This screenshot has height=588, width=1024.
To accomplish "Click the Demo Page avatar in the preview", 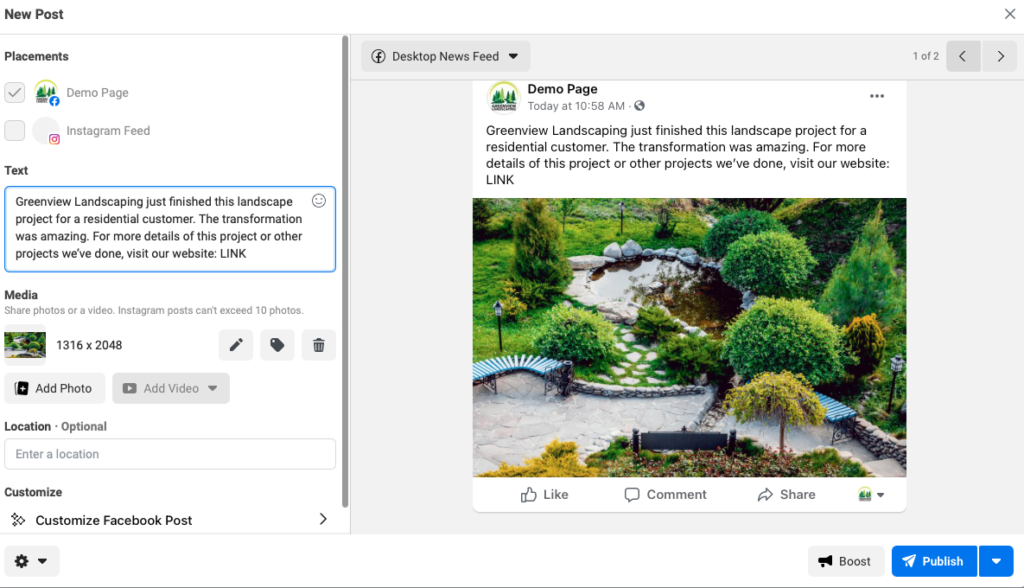I will coord(504,97).
